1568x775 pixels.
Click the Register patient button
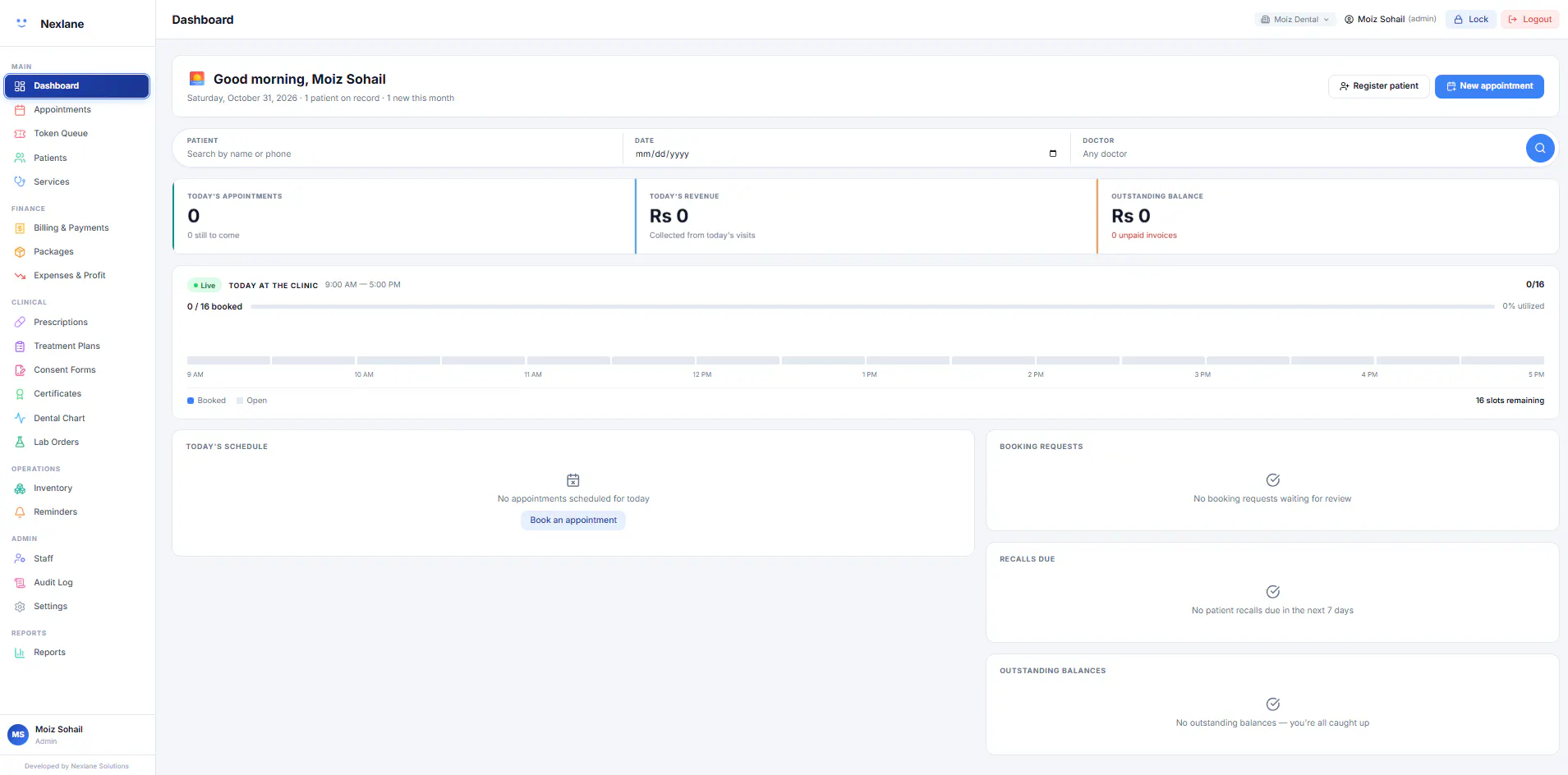pyautogui.click(x=1379, y=86)
